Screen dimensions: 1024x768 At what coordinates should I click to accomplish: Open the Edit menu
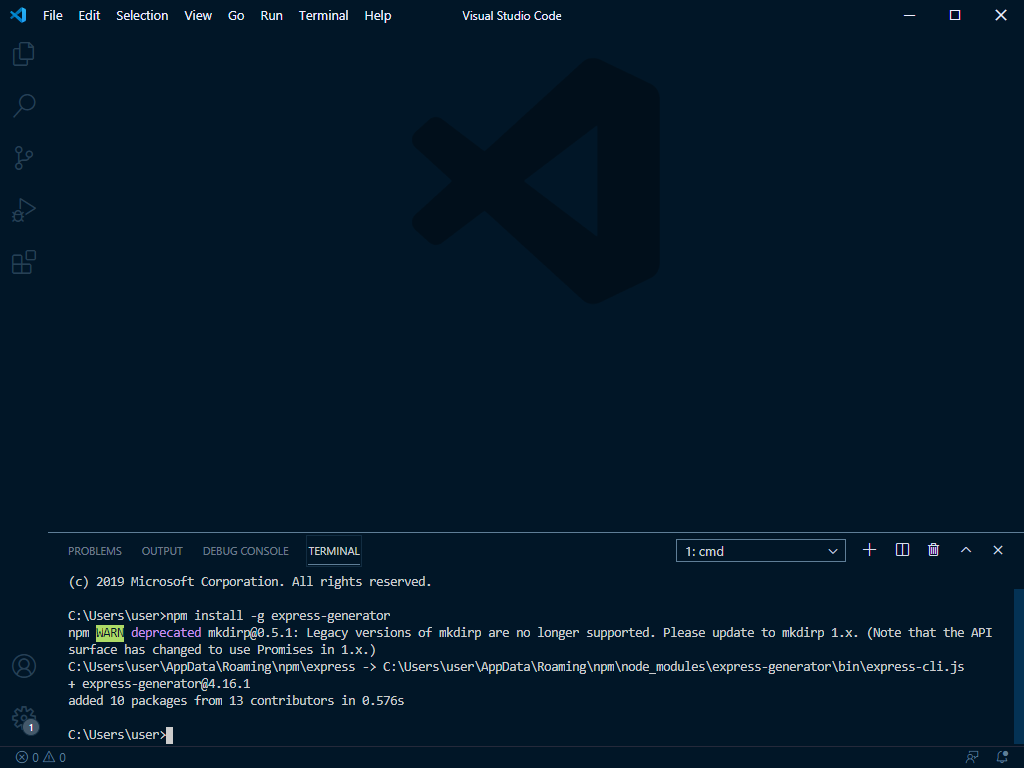coord(89,16)
